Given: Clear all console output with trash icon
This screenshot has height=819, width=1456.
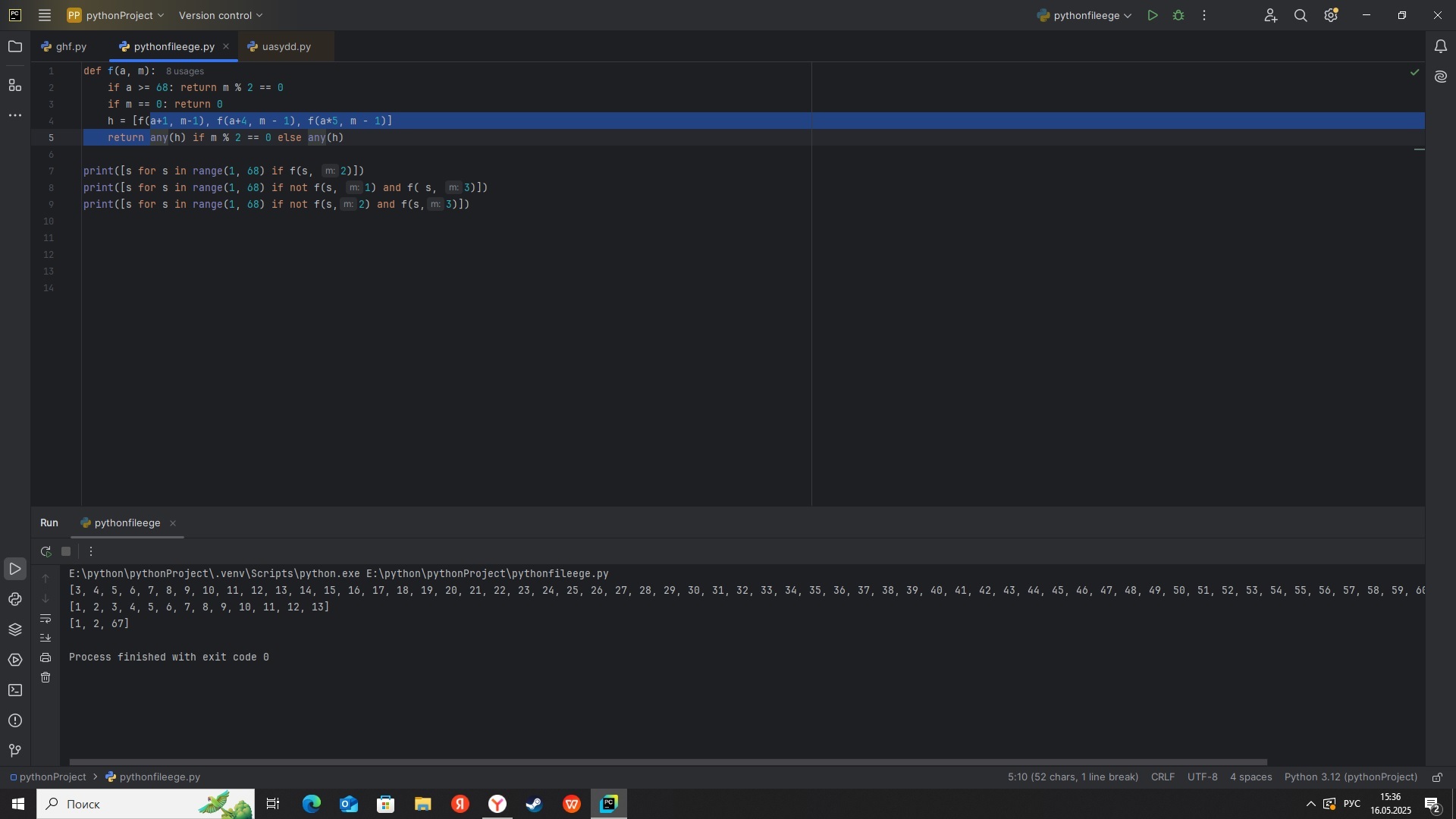Looking at the screenshot, I should tap(45, 677).
